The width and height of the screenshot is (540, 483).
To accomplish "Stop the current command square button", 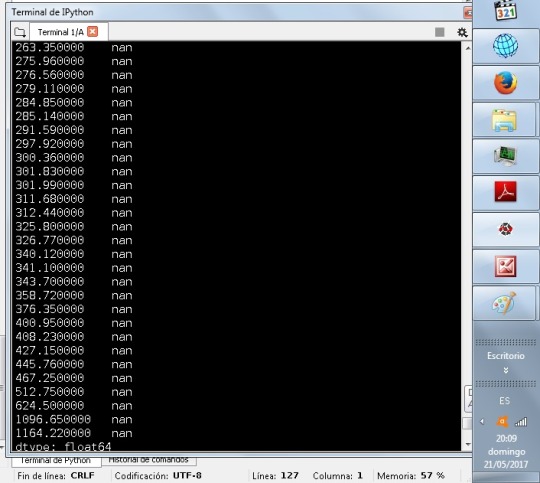I will [439, 32].
